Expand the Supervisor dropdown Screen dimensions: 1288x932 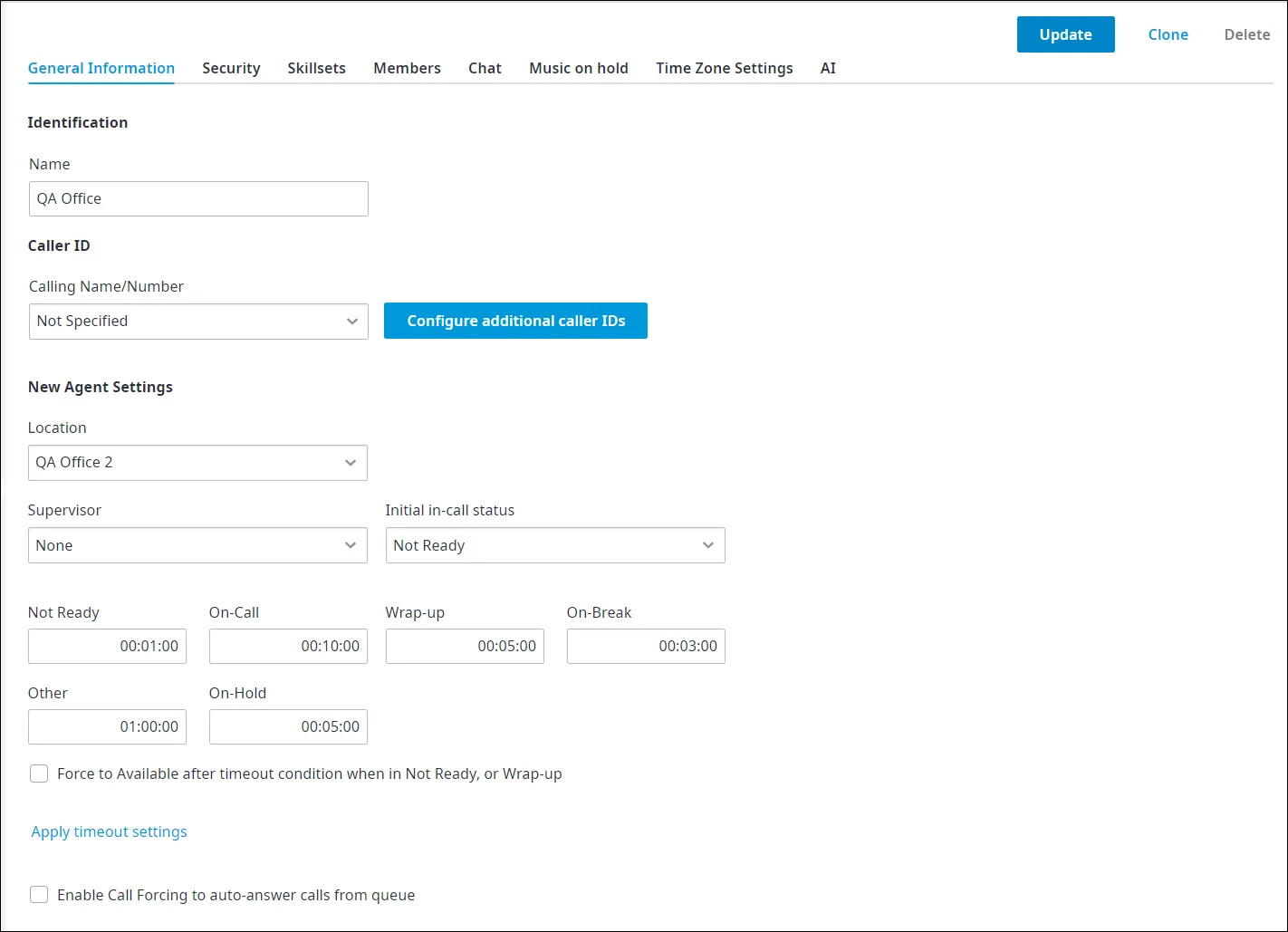pyautogui.click(x=197, y=545)
